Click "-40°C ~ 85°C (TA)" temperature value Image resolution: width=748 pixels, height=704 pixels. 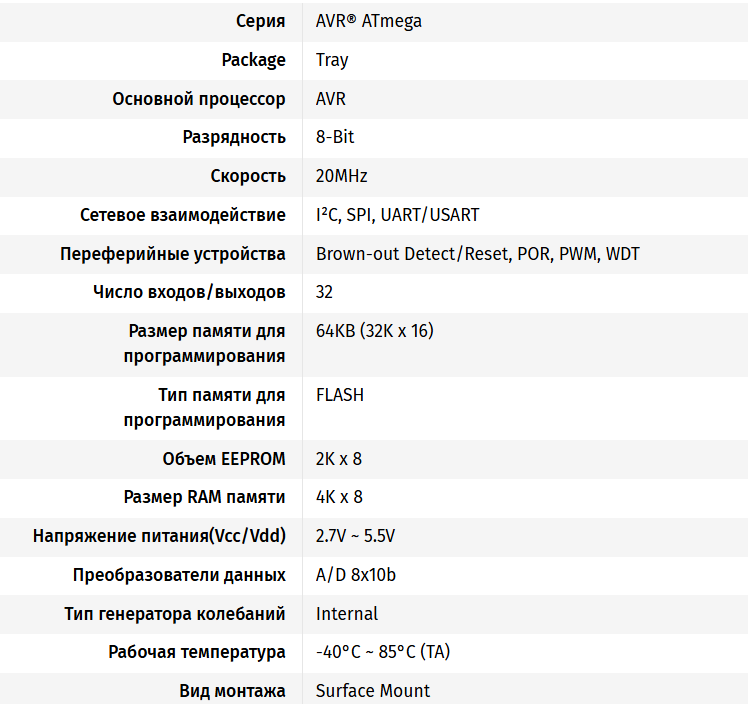[383, 652]
